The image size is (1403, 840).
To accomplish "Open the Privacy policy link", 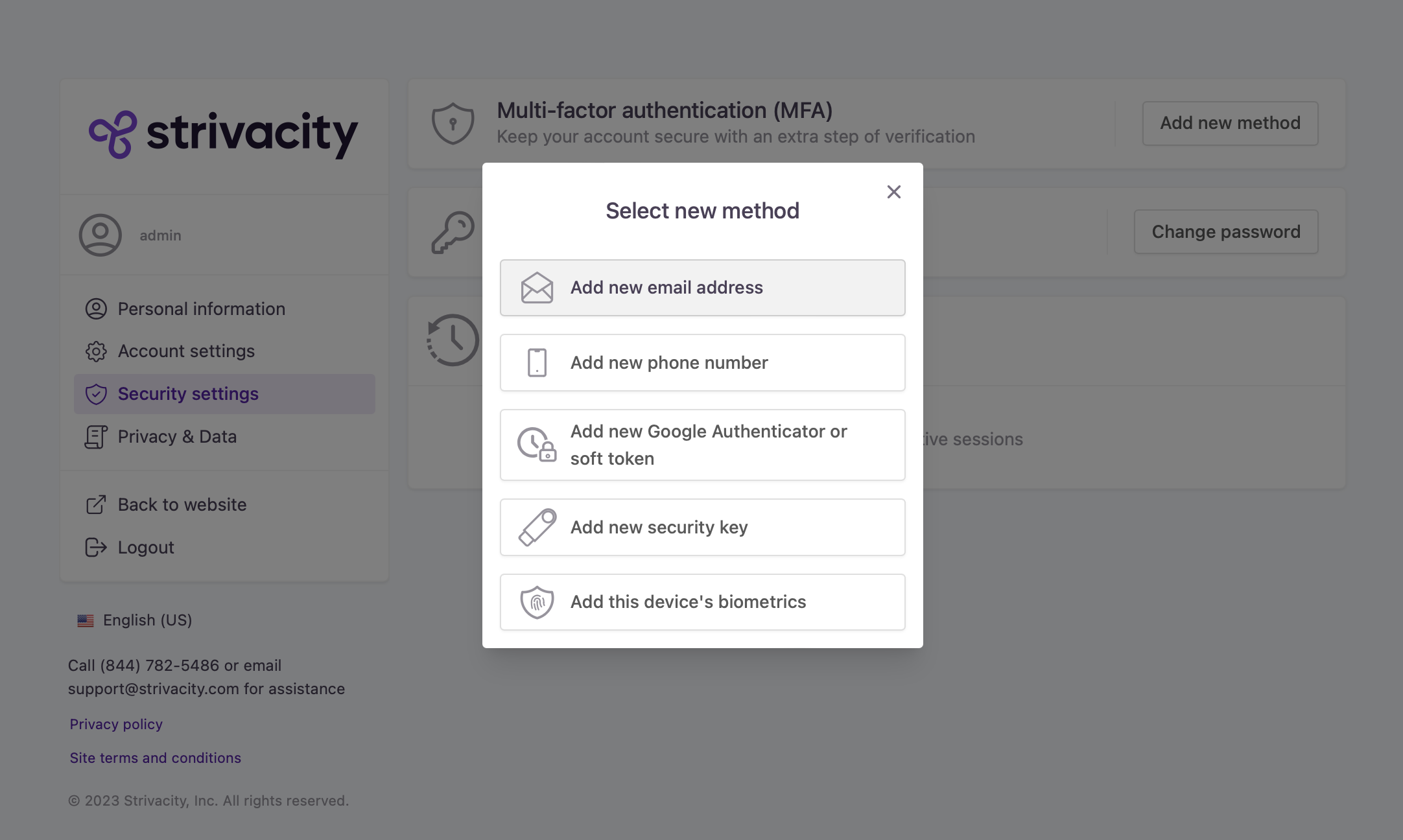I will pyautogui.click(x=116, y=724).
